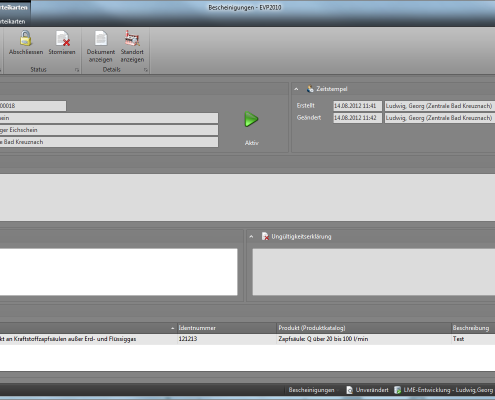Select the table row with Identnummer 121213

coord(247,339)
